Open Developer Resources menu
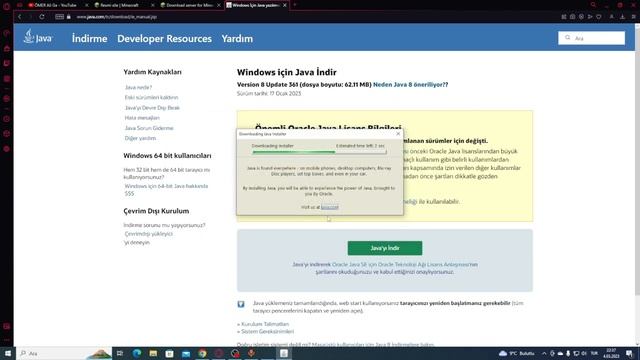Screen dimensions: 640x360 click(164, 38)
